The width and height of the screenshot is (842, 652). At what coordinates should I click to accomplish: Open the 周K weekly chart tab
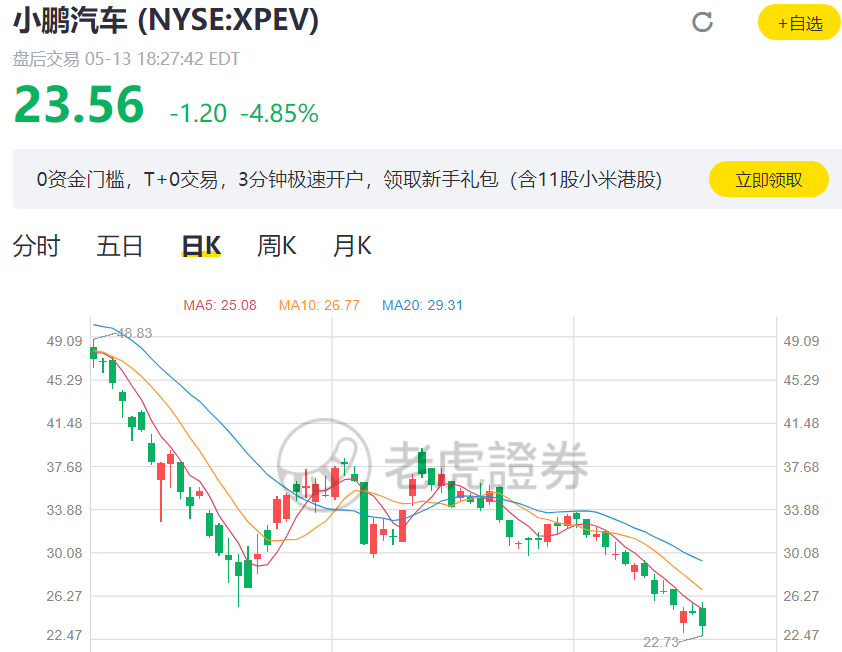click(277, 246)
